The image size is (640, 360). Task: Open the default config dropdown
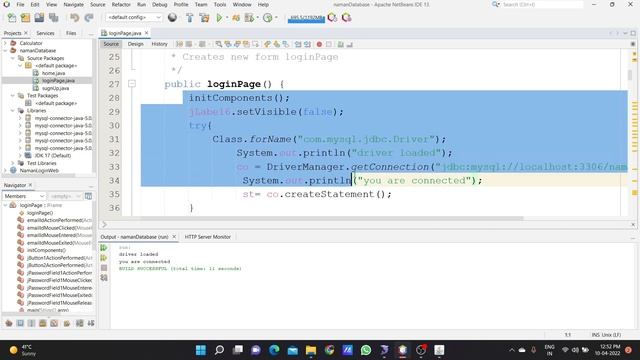tap(134, 18)
